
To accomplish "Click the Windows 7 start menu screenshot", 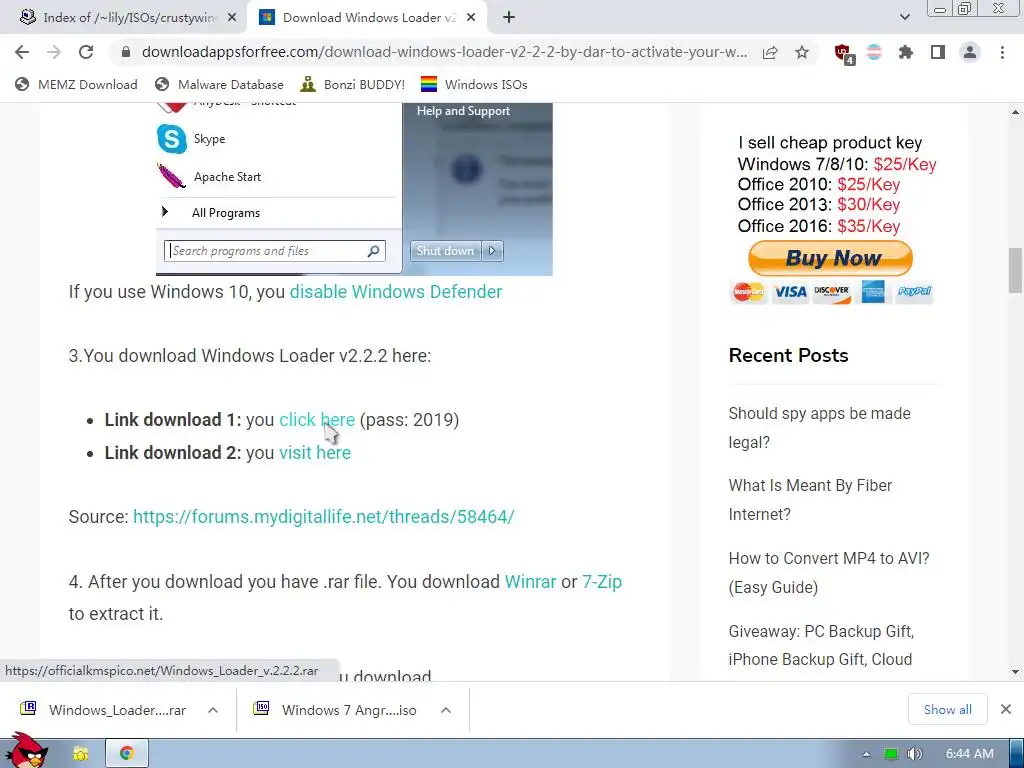I will click(354, 189).
